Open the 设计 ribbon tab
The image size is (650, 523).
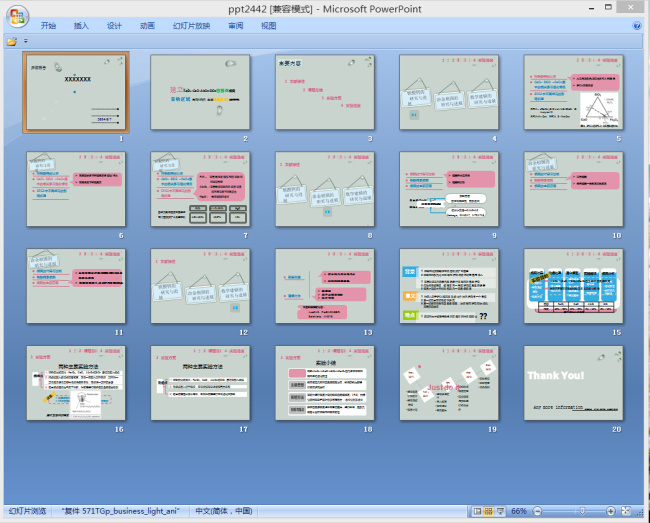coord(114,26)
